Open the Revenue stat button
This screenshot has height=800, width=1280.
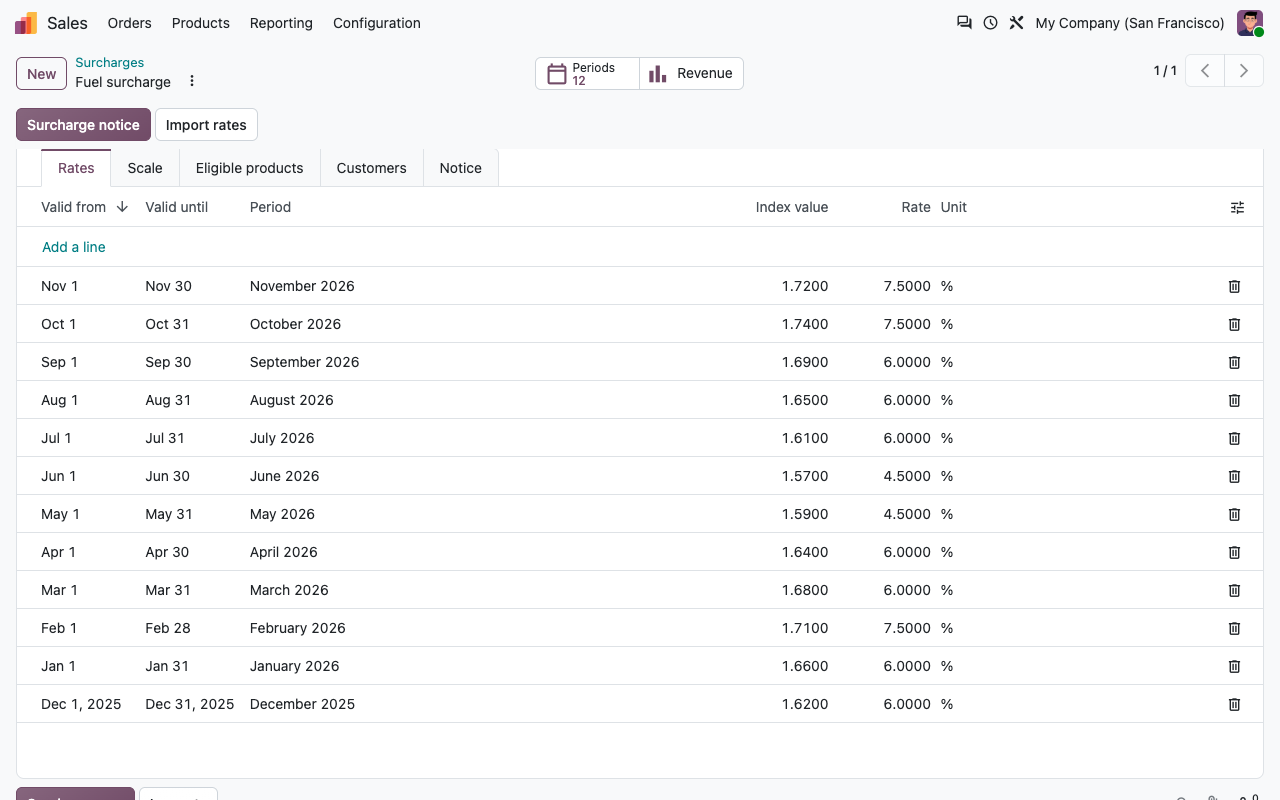[691, 73]
